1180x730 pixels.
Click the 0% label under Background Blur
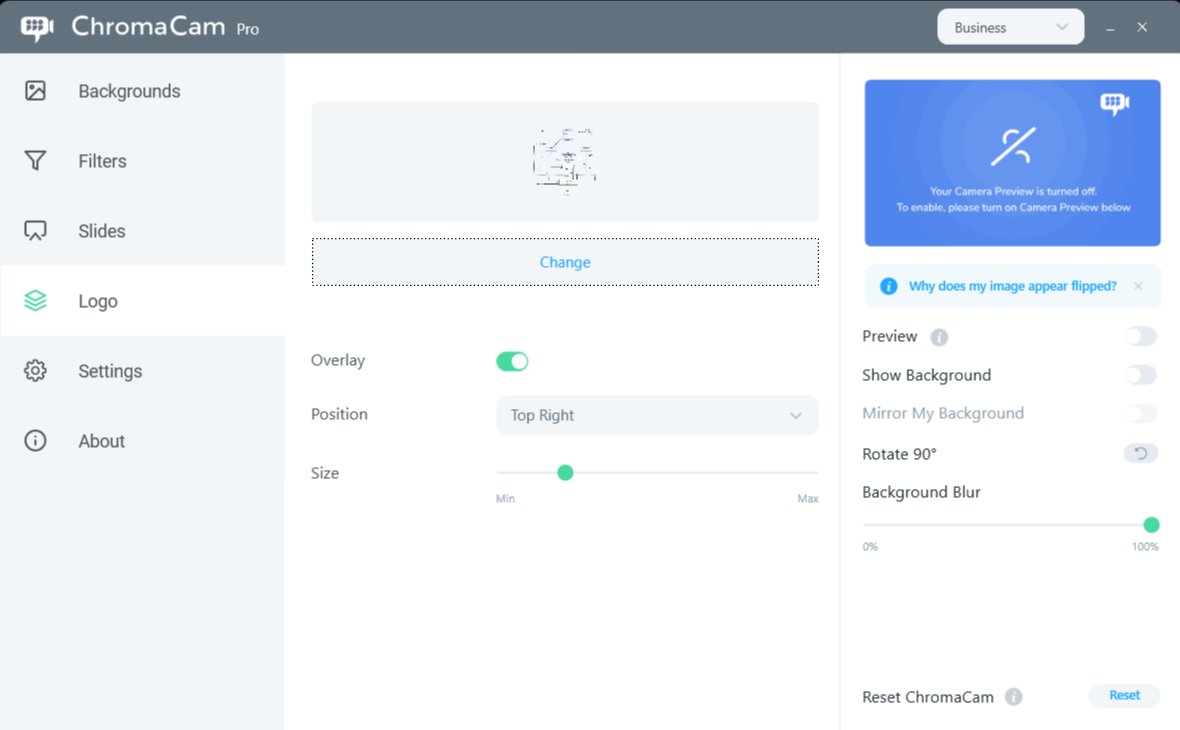870,546
